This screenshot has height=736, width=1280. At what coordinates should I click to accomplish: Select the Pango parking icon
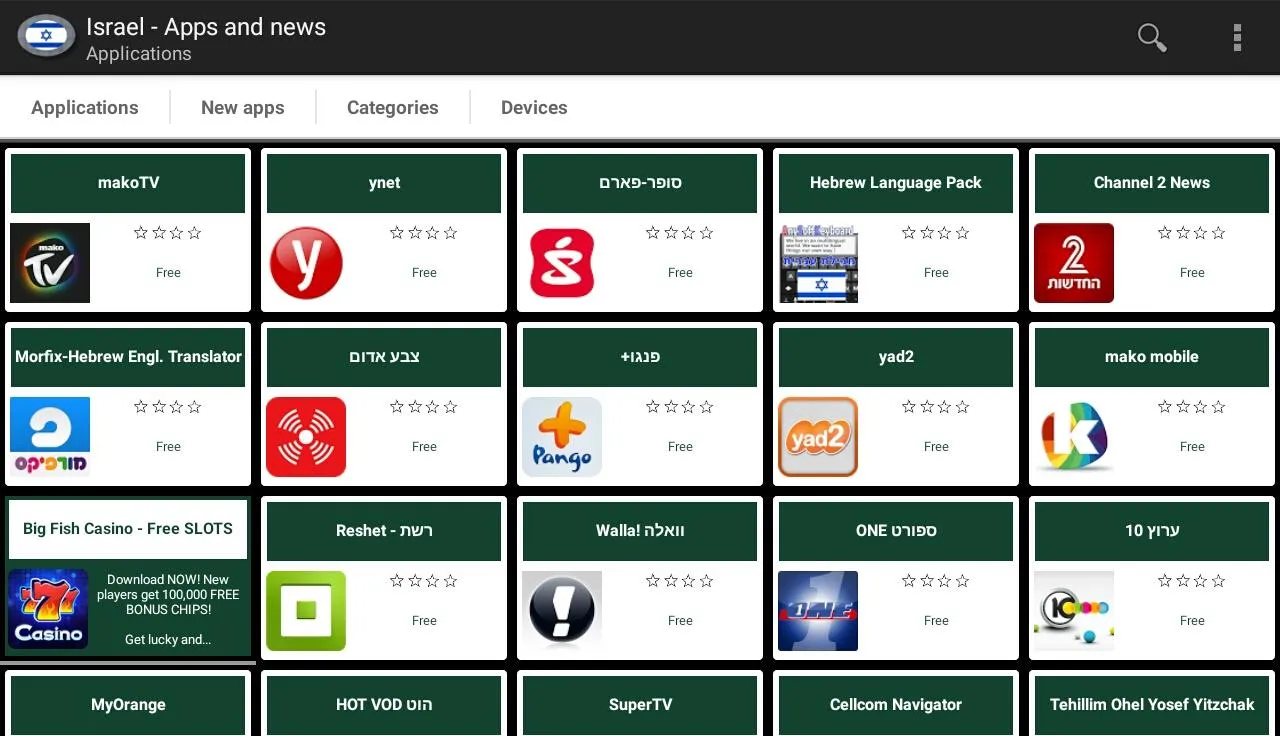(x=562, y=437)
